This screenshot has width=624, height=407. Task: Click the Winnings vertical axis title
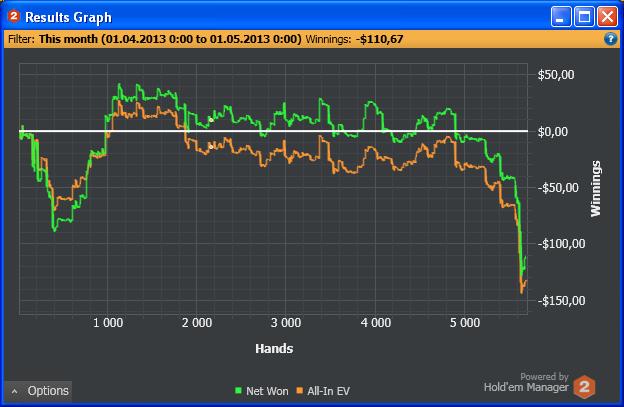595,189
